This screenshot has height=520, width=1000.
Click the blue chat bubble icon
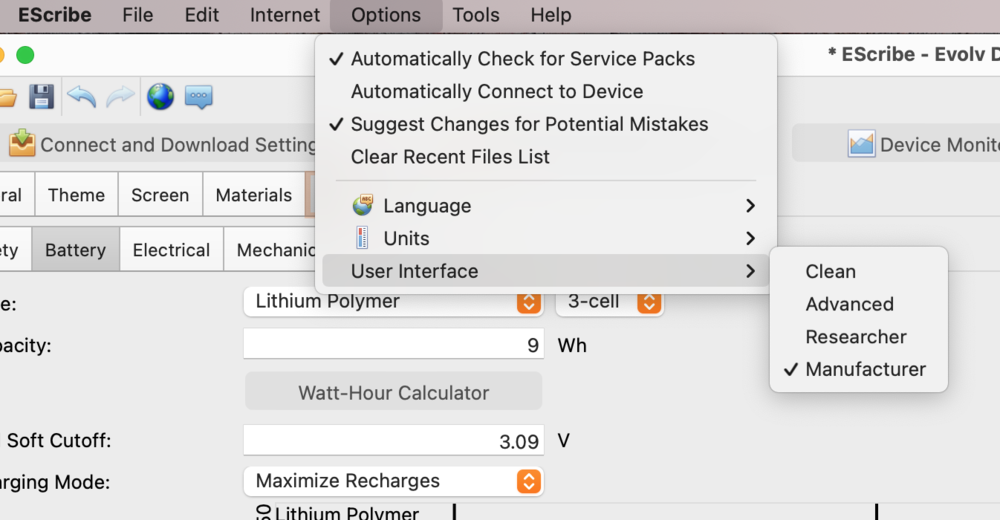click(x=198, y=97)
